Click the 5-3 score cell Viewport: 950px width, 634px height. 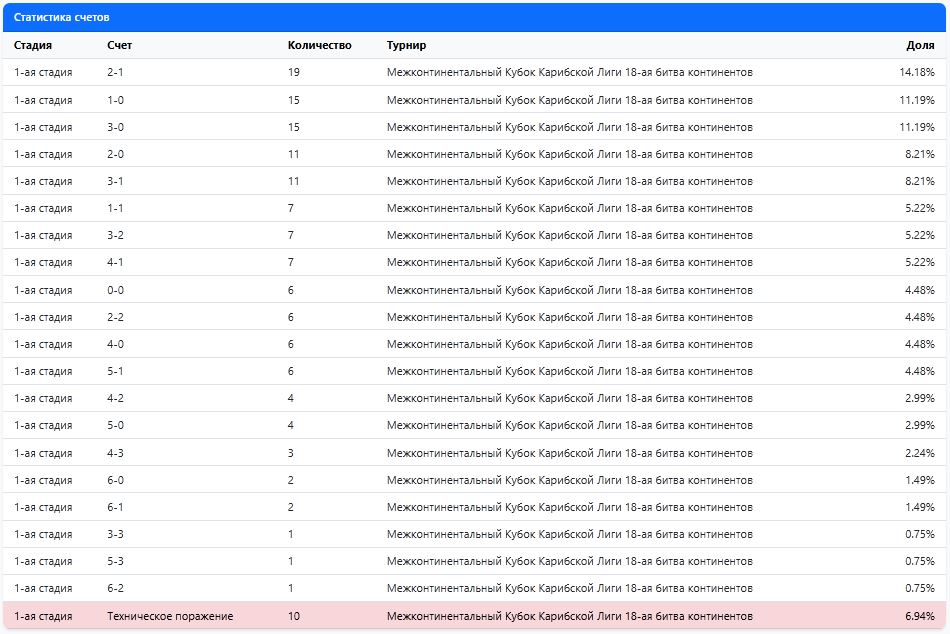point(116,561)
